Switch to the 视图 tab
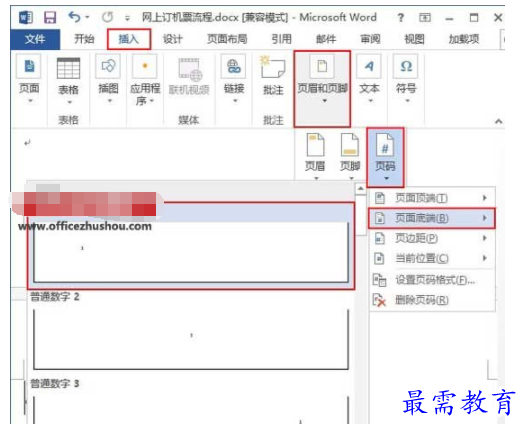 414,39
